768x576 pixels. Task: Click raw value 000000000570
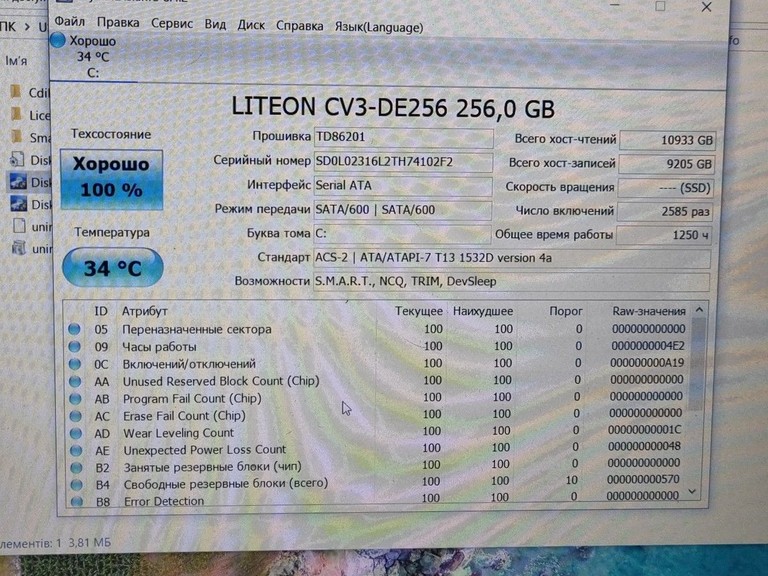pos(643,479)
